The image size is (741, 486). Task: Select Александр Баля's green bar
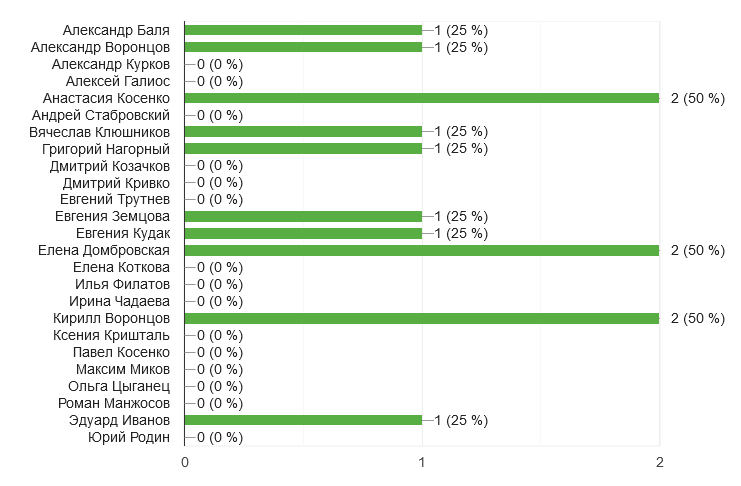click(x=303, y=30)
